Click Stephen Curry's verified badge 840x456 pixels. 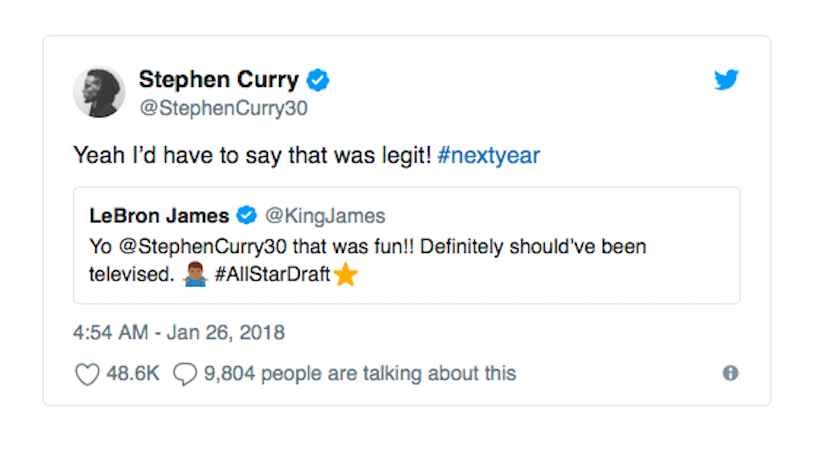[x=318, y=80]
